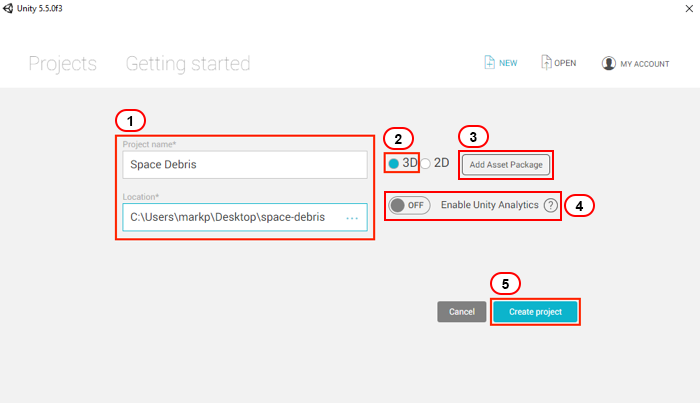The width and height of the screenshot is (700, 403).
Task: Toggle the Unity Analytics OFF switch
Action: click(409, 205)
